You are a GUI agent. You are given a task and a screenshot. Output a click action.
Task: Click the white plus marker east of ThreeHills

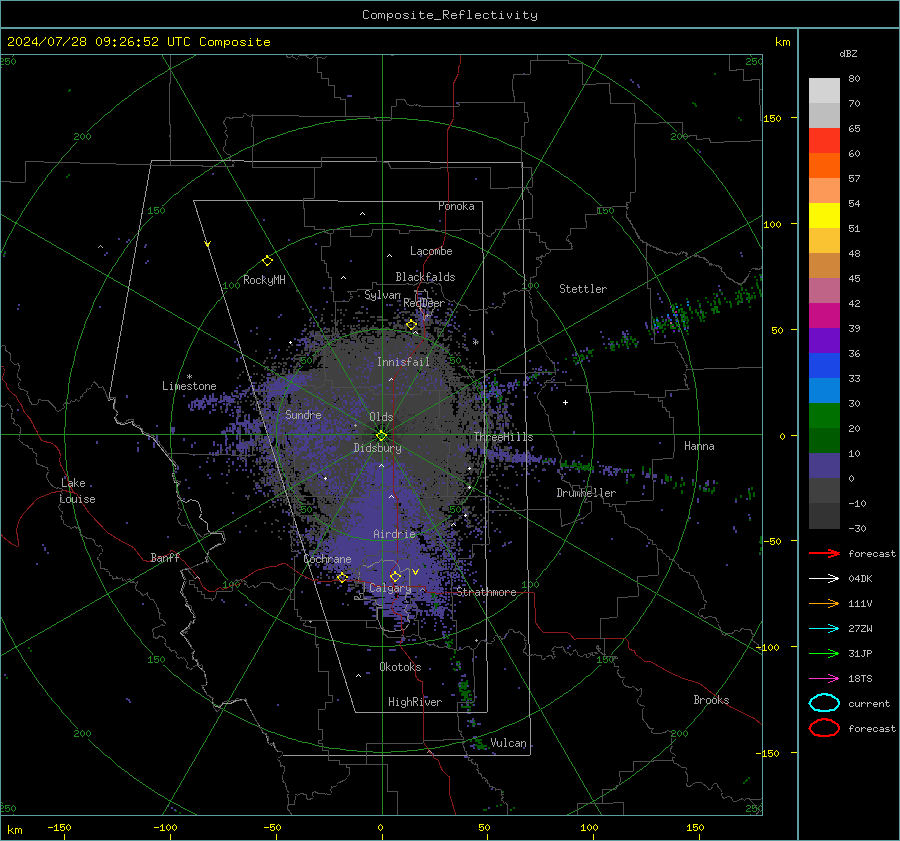pos(565,402)
